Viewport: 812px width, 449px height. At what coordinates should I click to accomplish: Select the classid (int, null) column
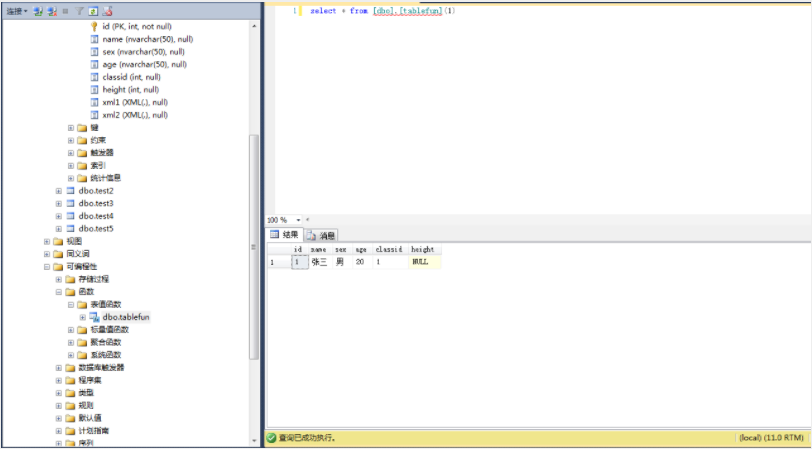pos(132,77)
